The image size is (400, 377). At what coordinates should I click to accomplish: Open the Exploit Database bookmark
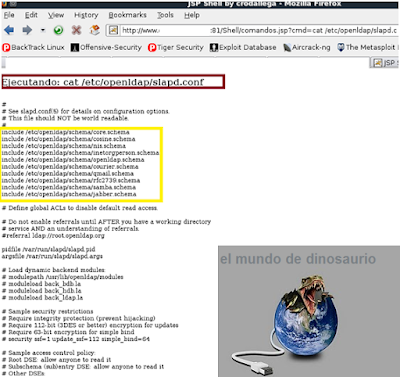pyautogui.click(x=243, y=47)
